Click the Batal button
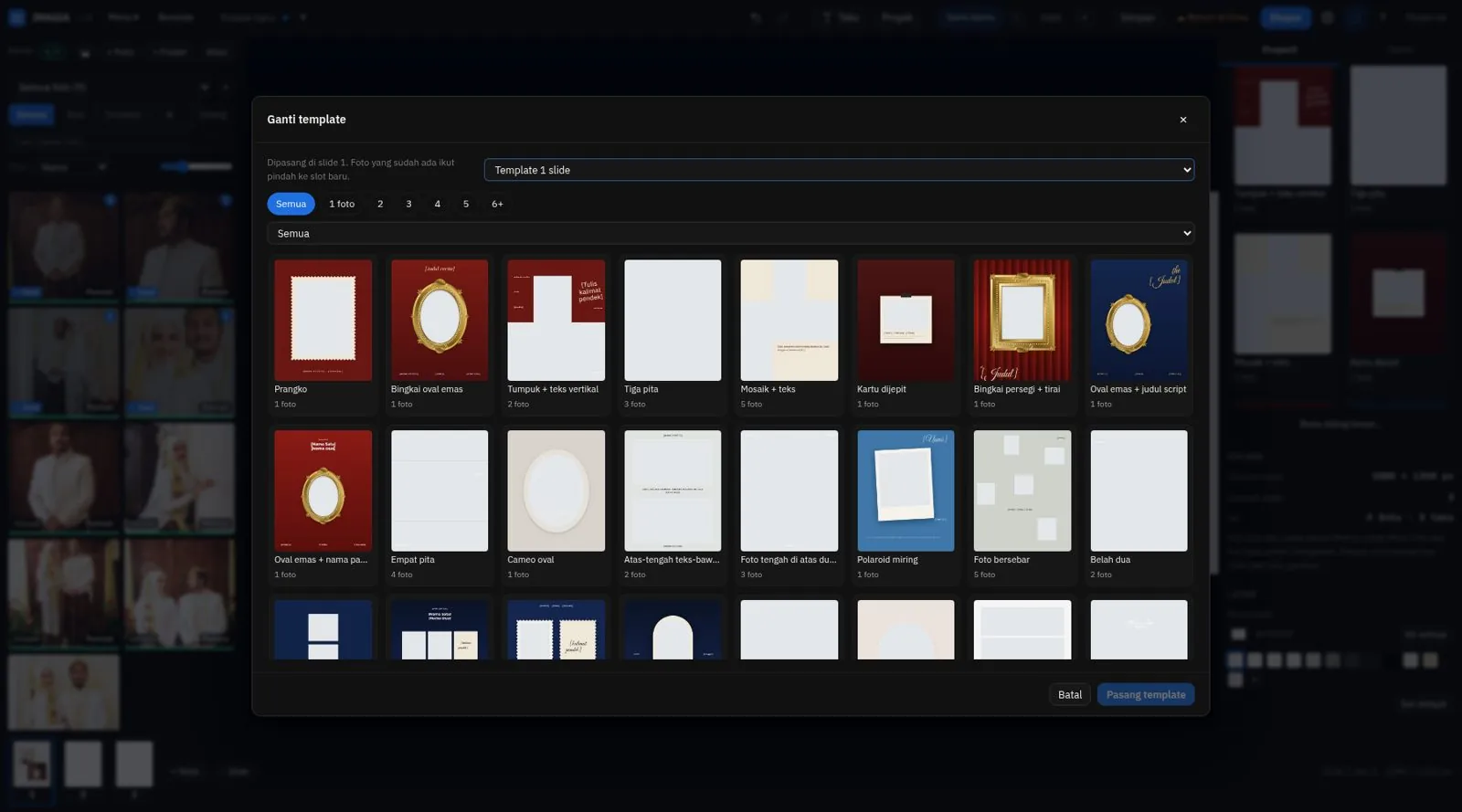The height and width of the screenshot is (812, 1462). pos(1069,695)
